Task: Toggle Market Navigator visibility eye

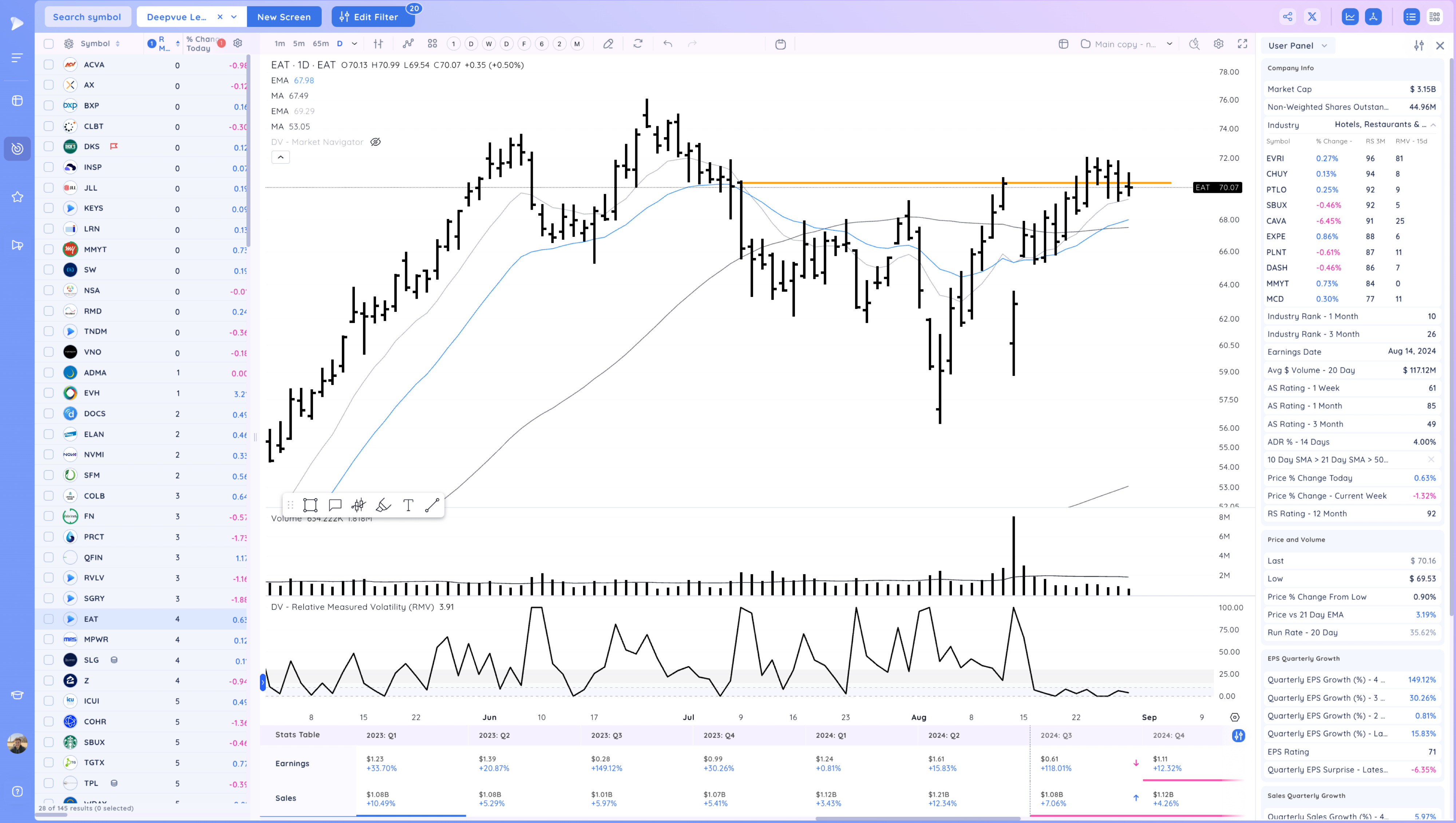Action: click(375, 142)
